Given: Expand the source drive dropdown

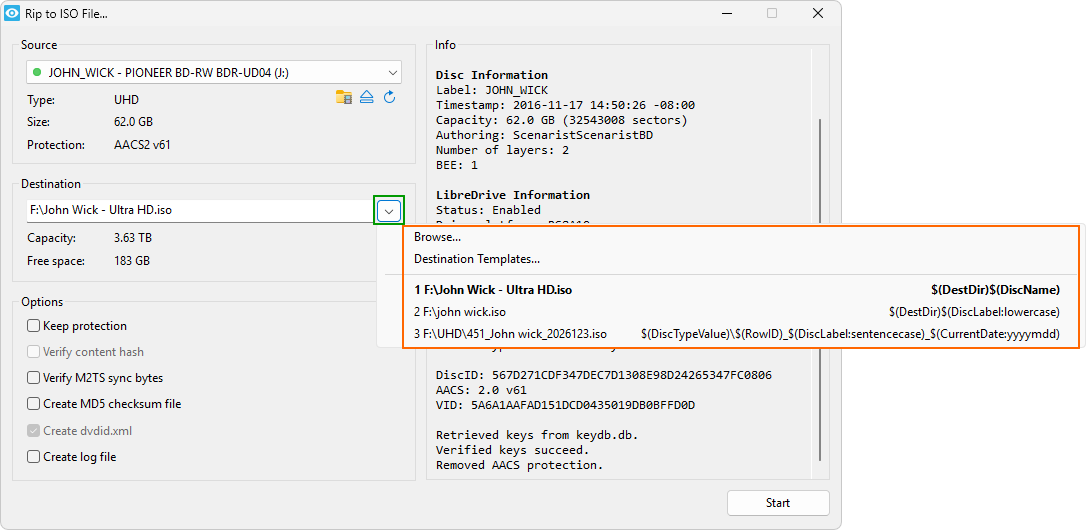Looking at the screenshot, I should [x=391, y=72].
